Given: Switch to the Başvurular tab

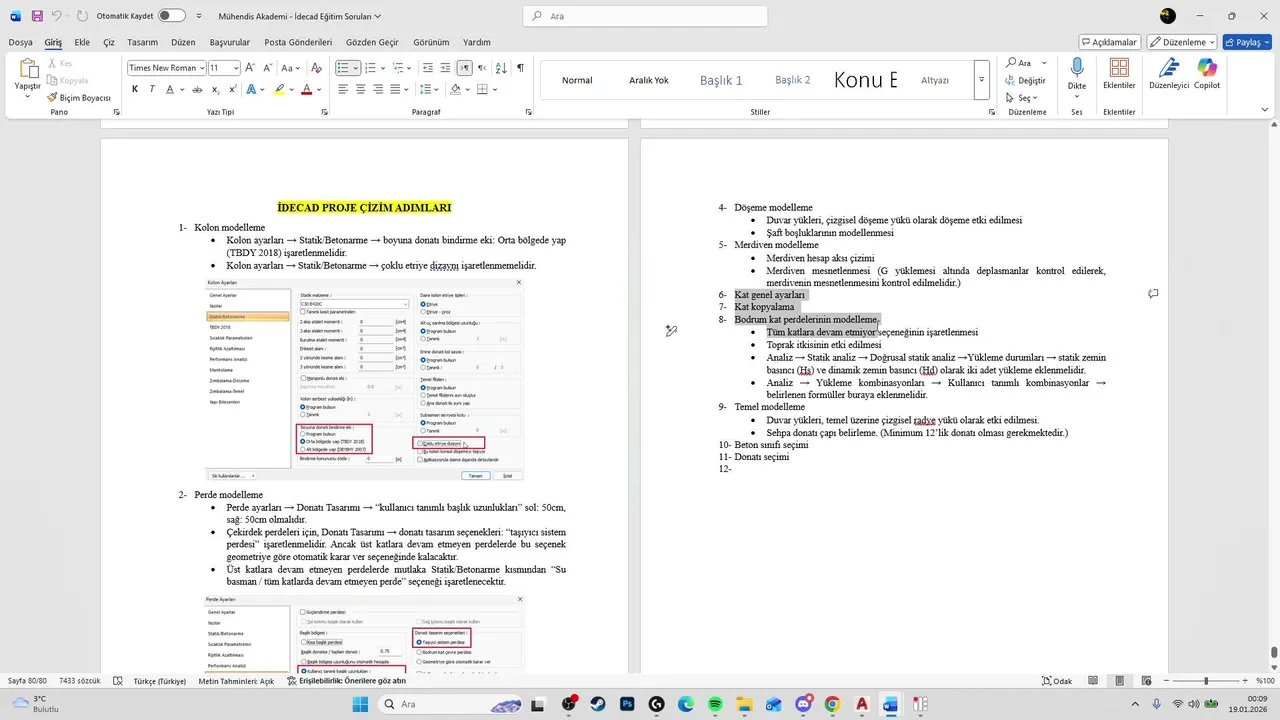Looking at the screenshot, I should point(230,42).
